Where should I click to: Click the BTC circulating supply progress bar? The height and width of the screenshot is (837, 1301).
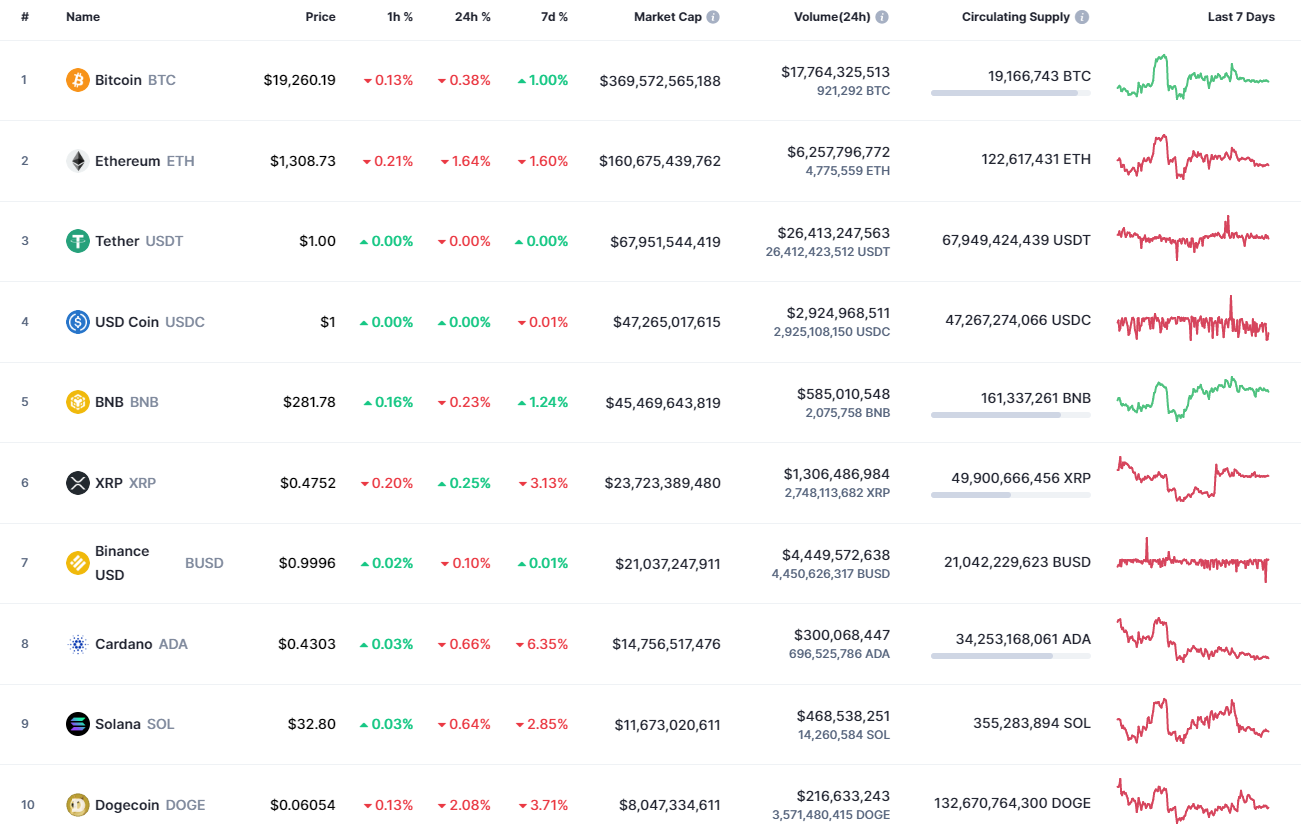coord(1011,93)
